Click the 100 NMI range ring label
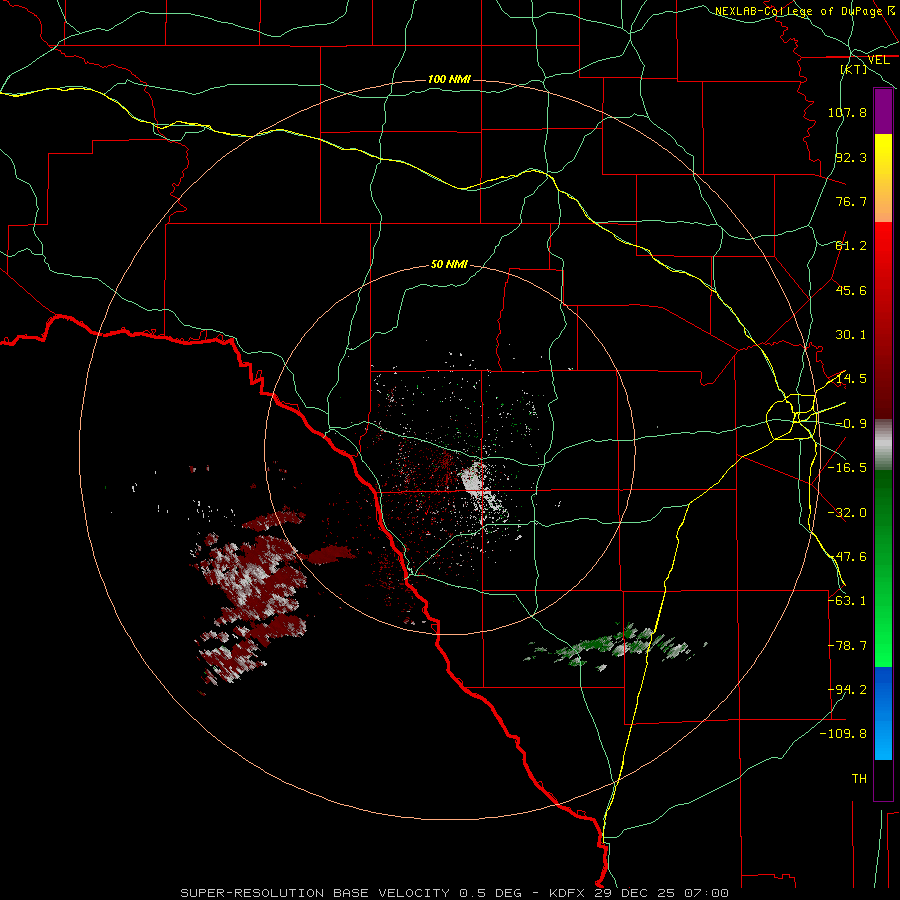Image resolution: width=900 pixels, height=900 pixels. 449,79
